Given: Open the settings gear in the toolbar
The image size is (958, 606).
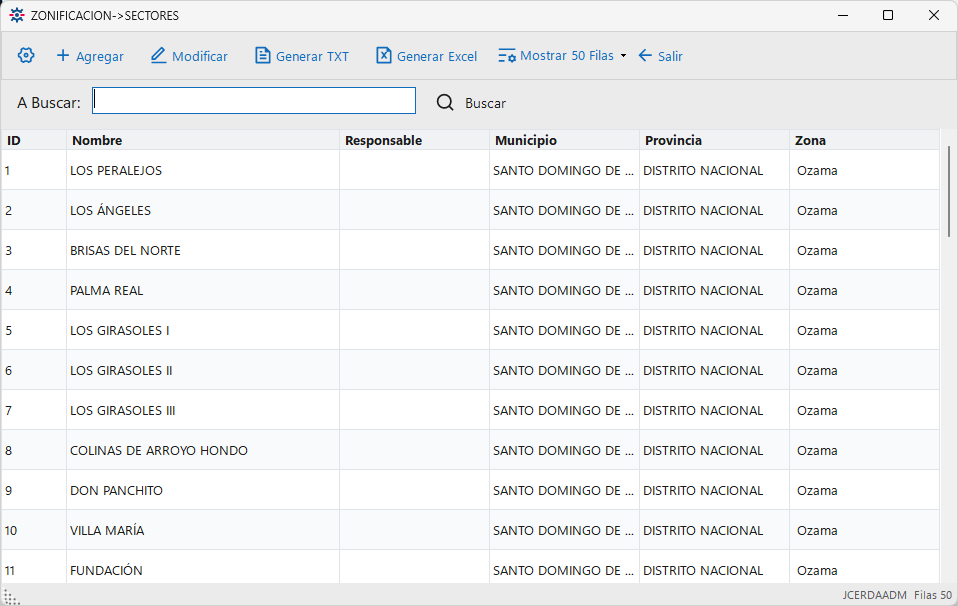Looking at the screenshot, I should click(x=26, y=56).
